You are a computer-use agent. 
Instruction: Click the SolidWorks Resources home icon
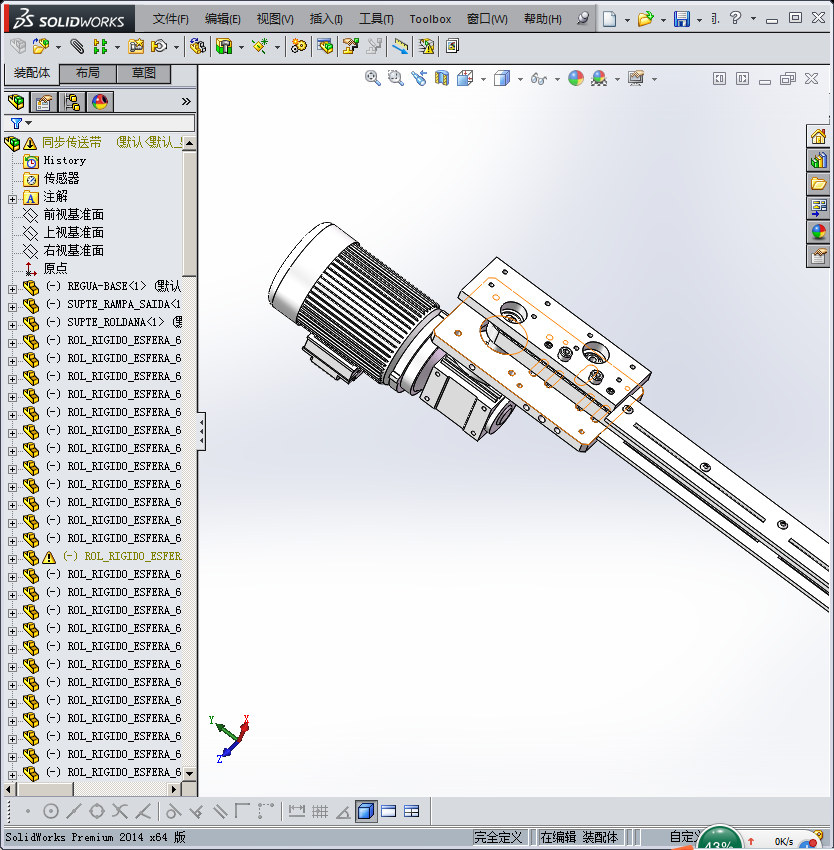pos(818,136)
